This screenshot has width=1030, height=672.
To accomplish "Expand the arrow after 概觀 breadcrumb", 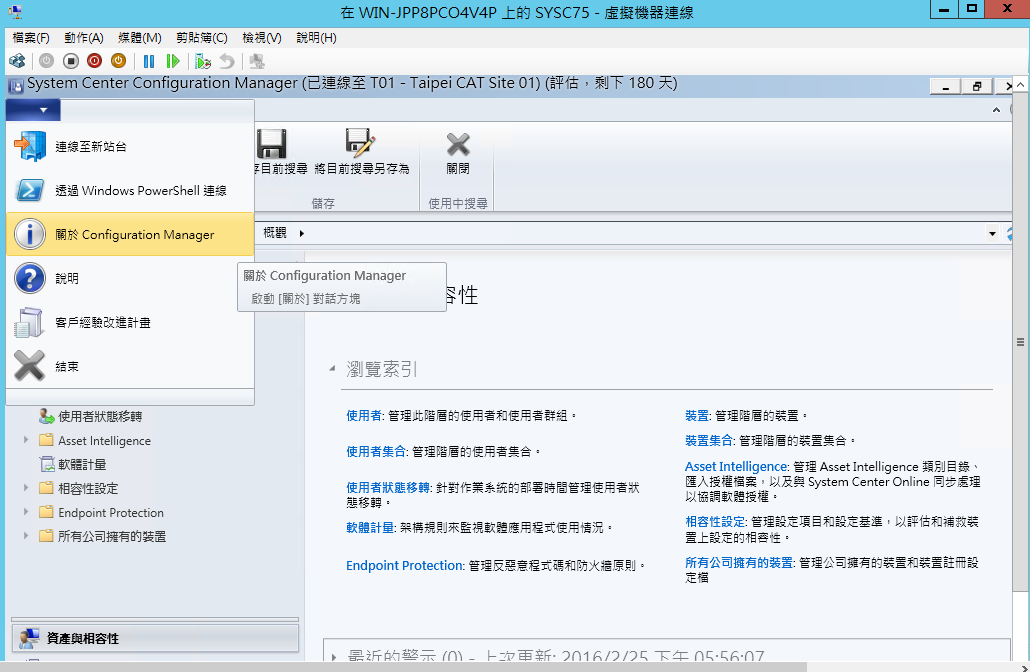I will coord(302,233).
